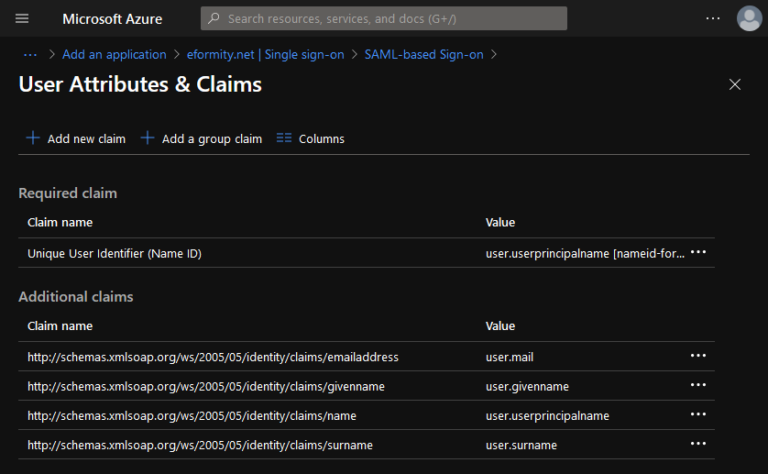Image resolution: width=768 pixels, height=474 pixels.
Task: Open the Columns chooser
Action: tap(310, 139)
